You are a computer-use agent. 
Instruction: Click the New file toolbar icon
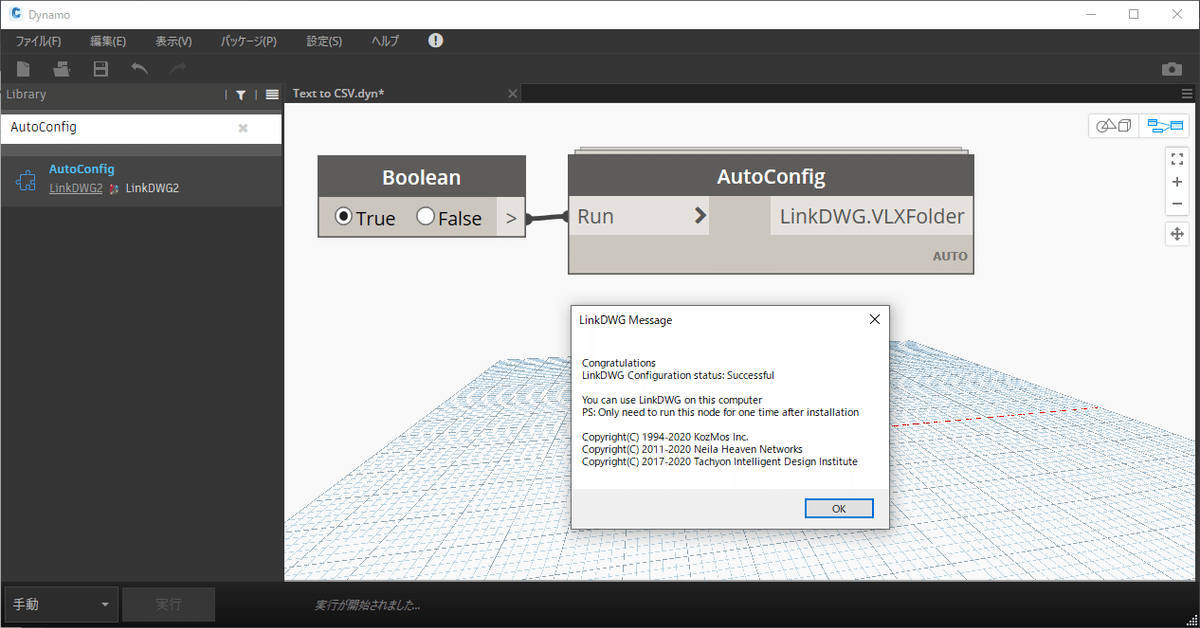coord(23,69)
